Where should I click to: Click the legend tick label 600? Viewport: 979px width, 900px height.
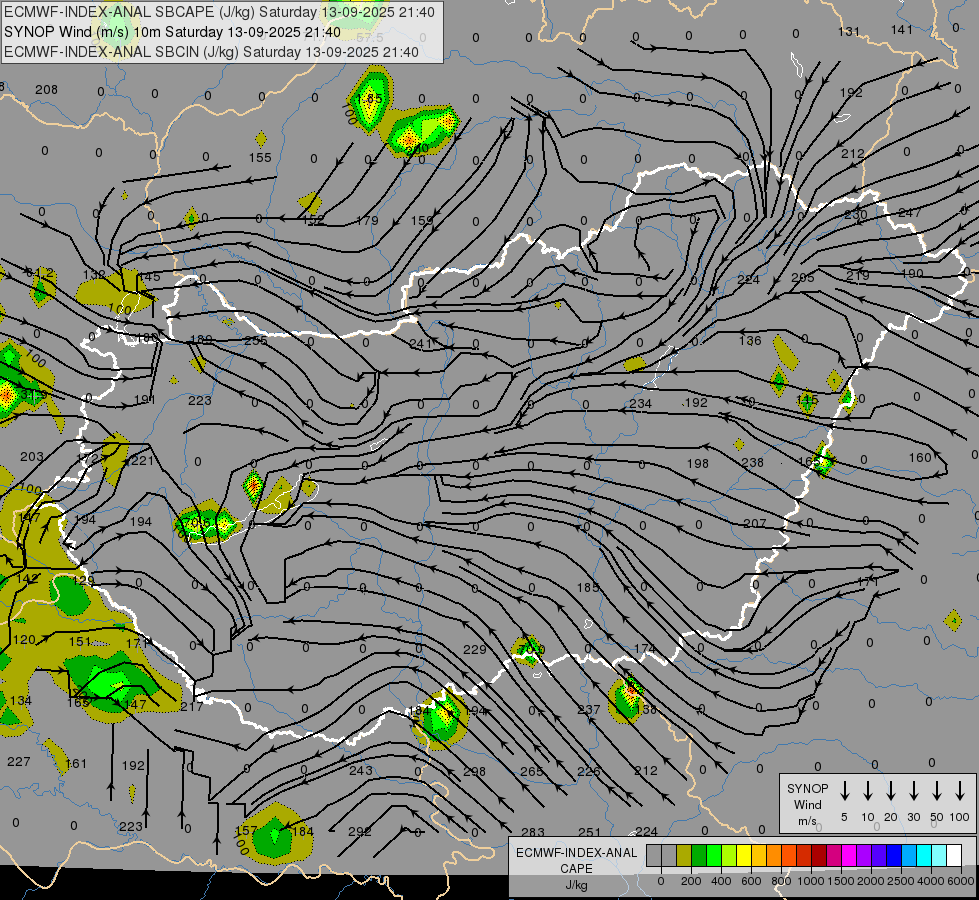pos(751,881)
